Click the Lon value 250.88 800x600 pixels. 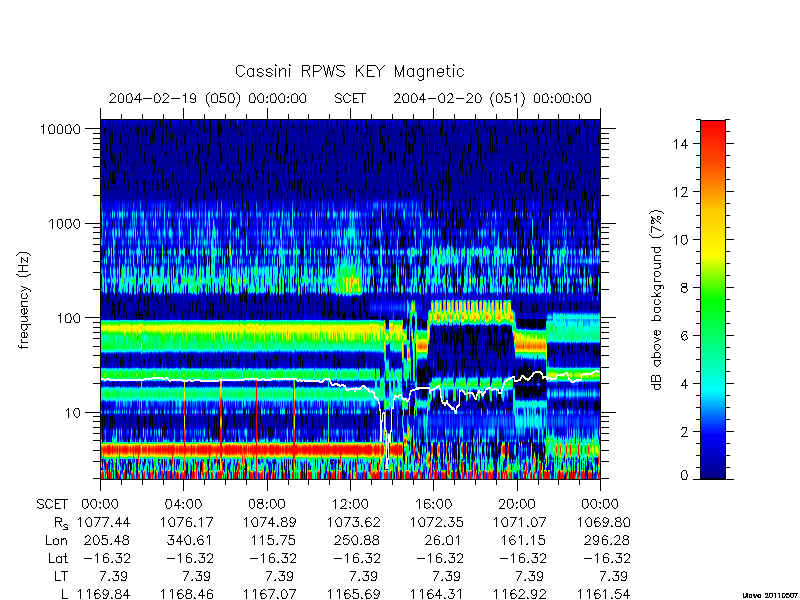tap(357, 540)
